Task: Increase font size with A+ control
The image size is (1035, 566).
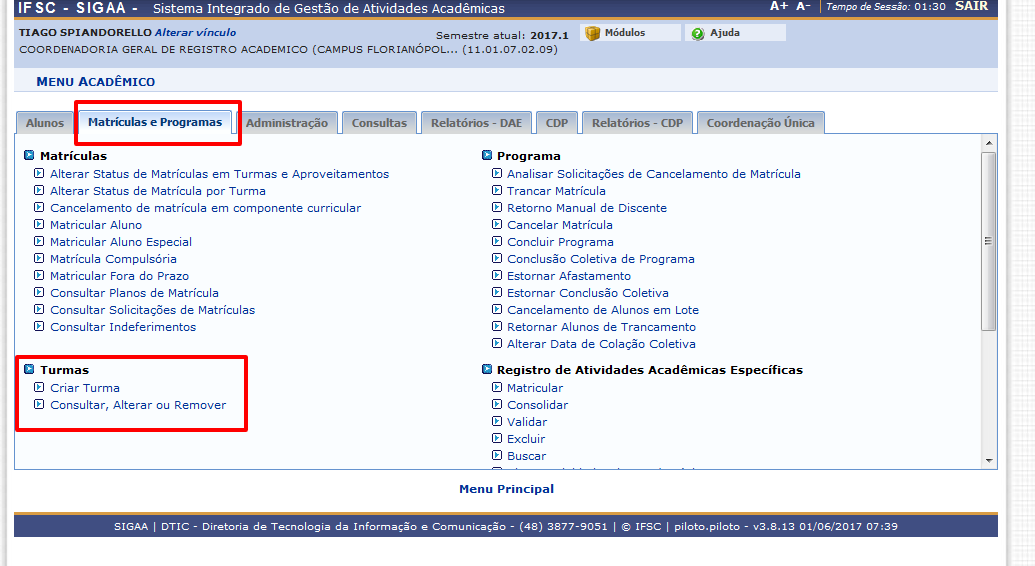Action: tap(778, 6)
